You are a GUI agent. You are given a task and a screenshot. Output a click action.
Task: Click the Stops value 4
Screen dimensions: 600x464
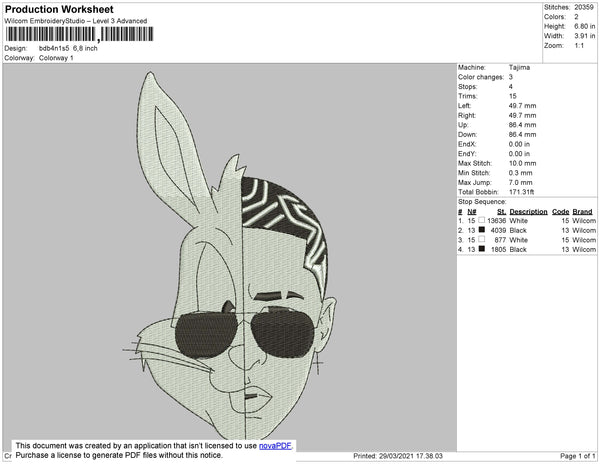click(511, 86)
